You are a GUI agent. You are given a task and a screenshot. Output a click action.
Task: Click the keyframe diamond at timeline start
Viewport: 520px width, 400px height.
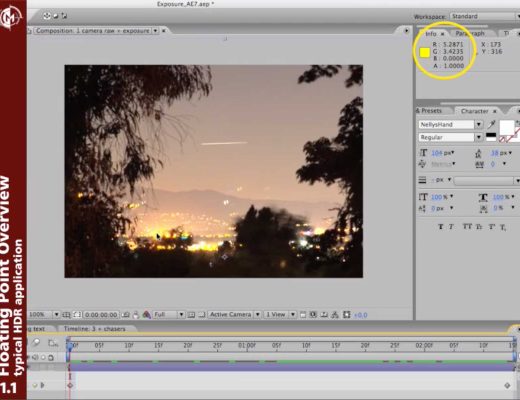[x=70, y=385]
